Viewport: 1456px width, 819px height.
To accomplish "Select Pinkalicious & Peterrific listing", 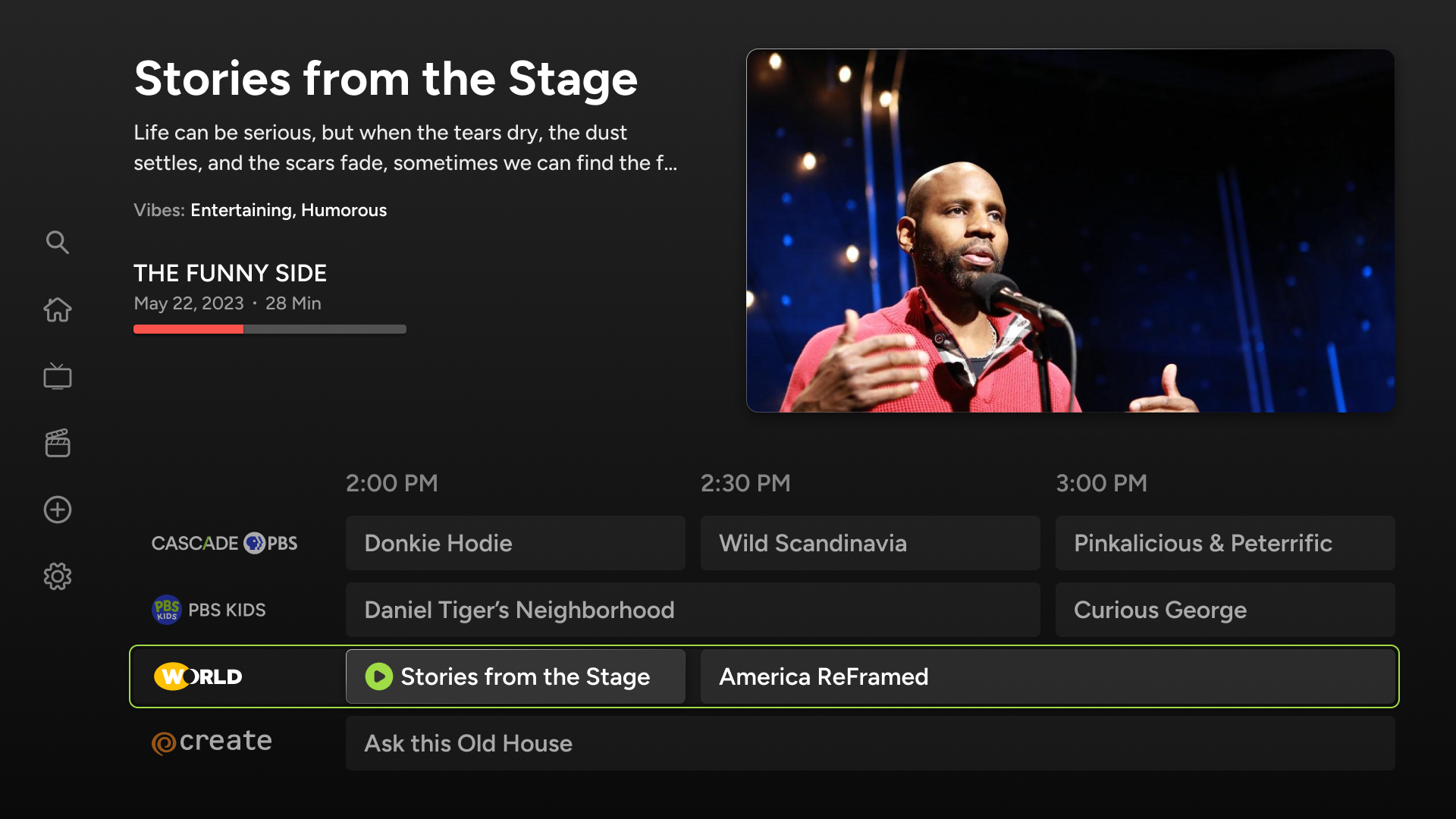I will click(1225, 543).
